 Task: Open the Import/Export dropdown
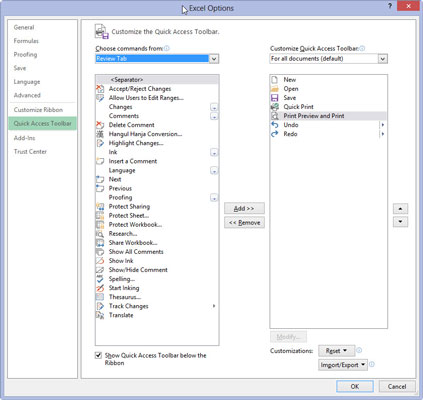[x=343, y=365]
